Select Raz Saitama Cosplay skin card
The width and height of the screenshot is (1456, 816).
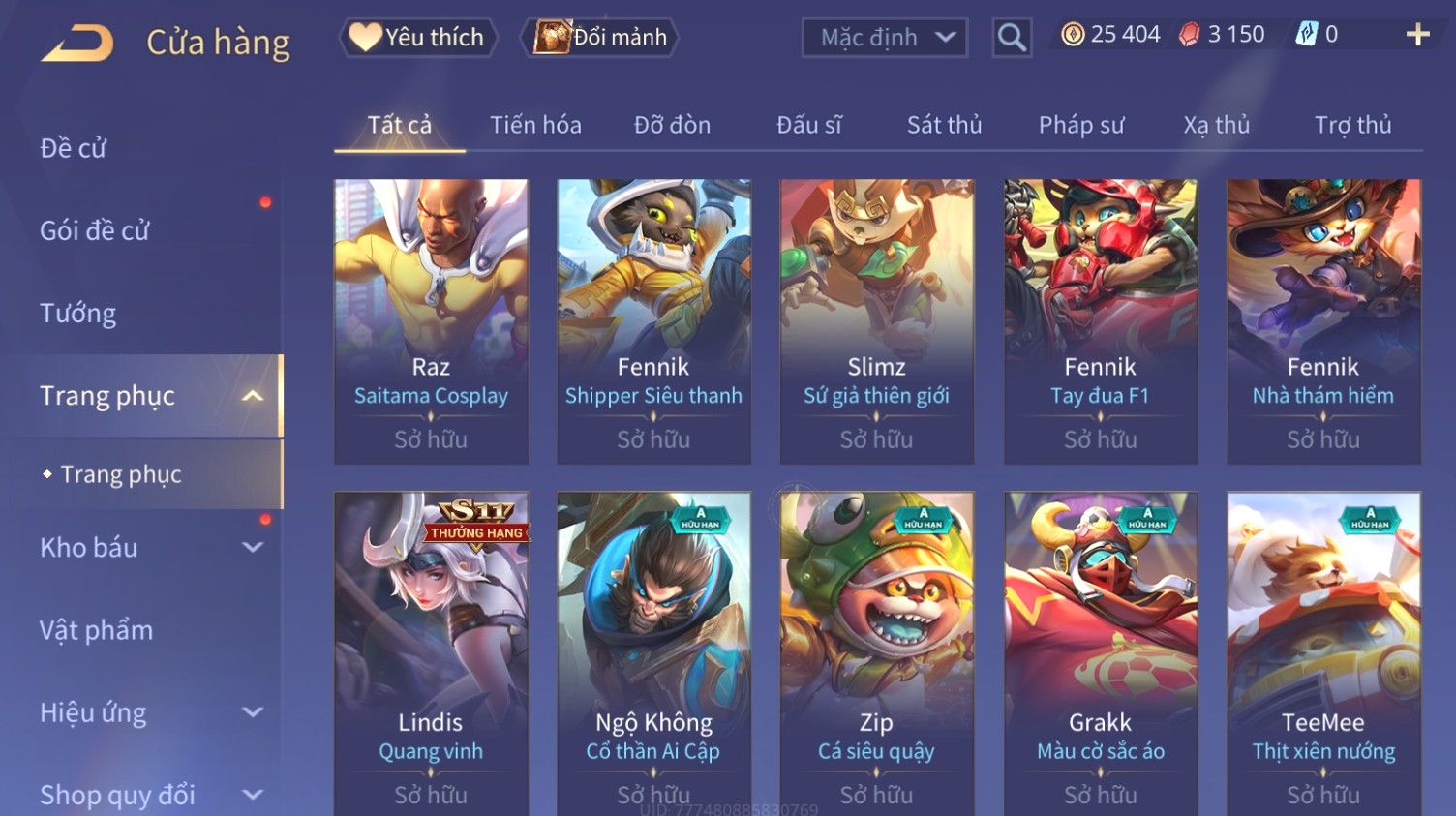point(431,321)
